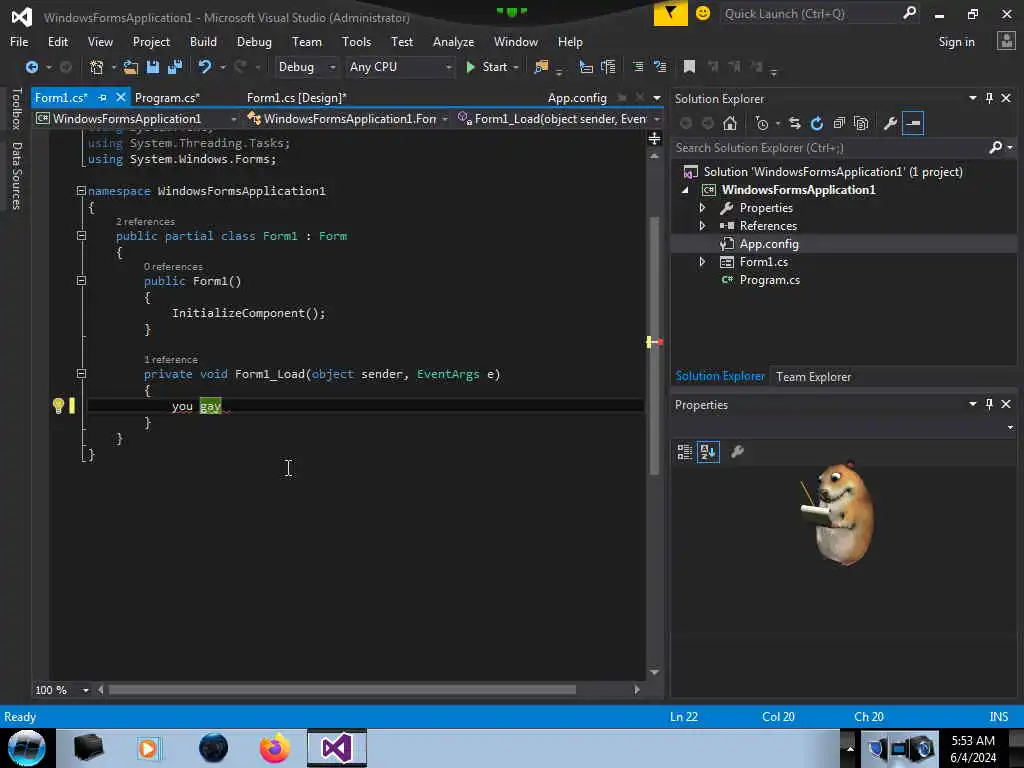Toggle Preview Selected Items in Solution Explorer
The height and width of the screenshot is (768, 1024).
913,123
